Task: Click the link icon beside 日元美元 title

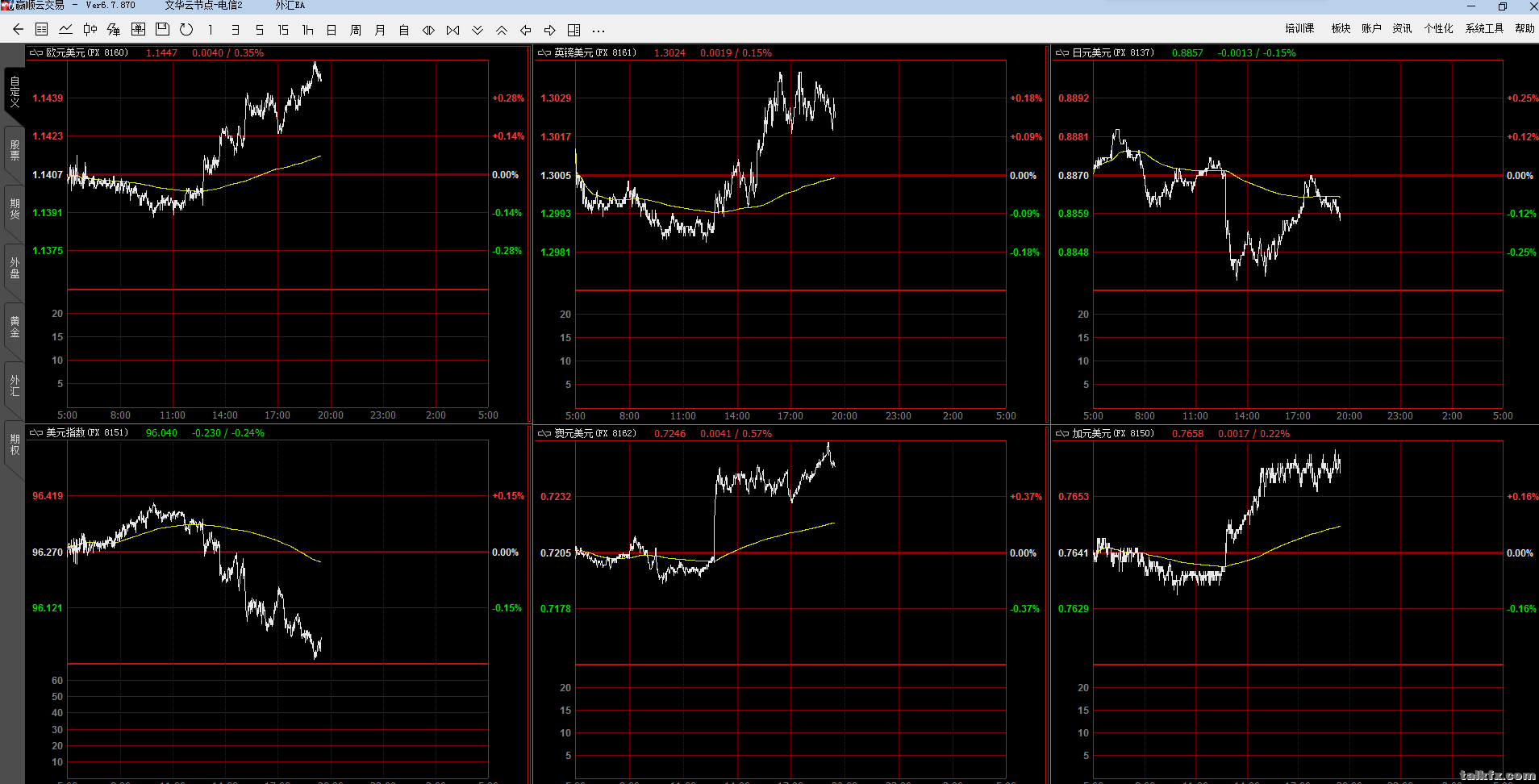Action: coord(1062,52)
